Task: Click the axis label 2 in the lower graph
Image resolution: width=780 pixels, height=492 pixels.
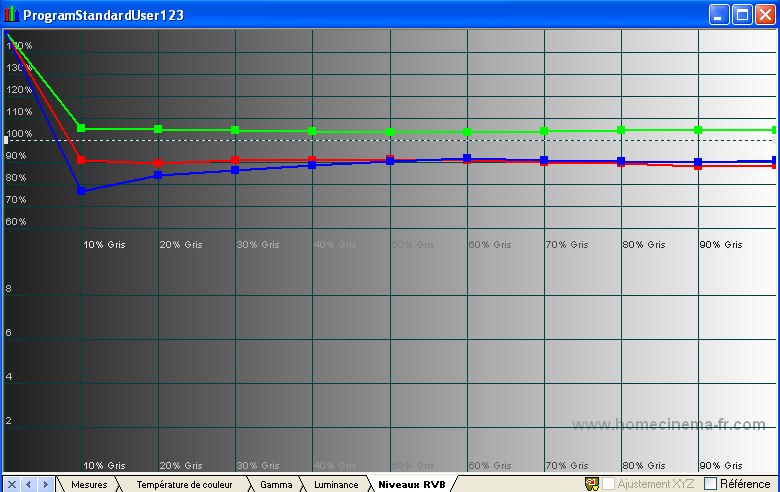Action: point(8,421)
